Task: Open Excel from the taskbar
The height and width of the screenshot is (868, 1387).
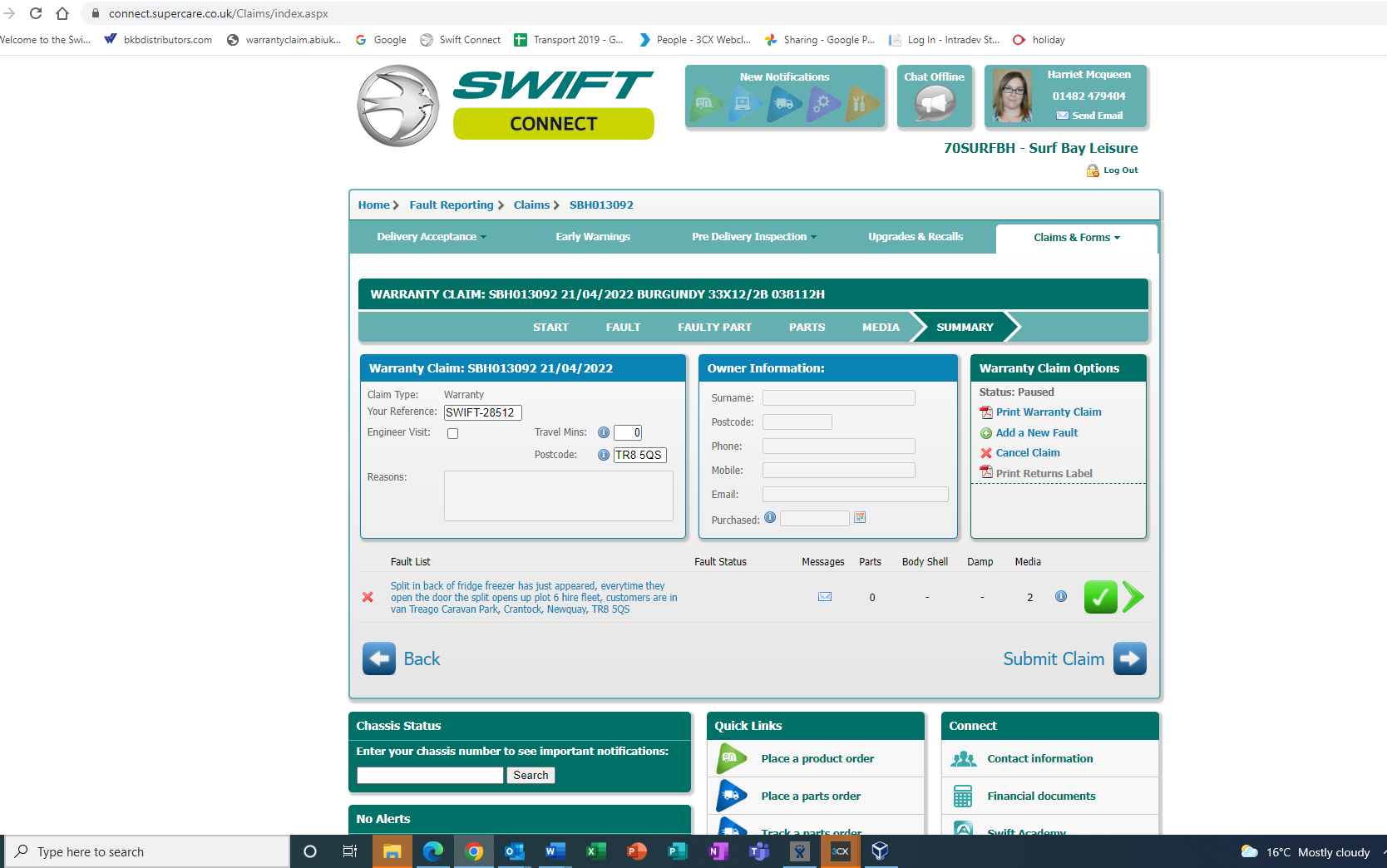Action: click(595, 851)
